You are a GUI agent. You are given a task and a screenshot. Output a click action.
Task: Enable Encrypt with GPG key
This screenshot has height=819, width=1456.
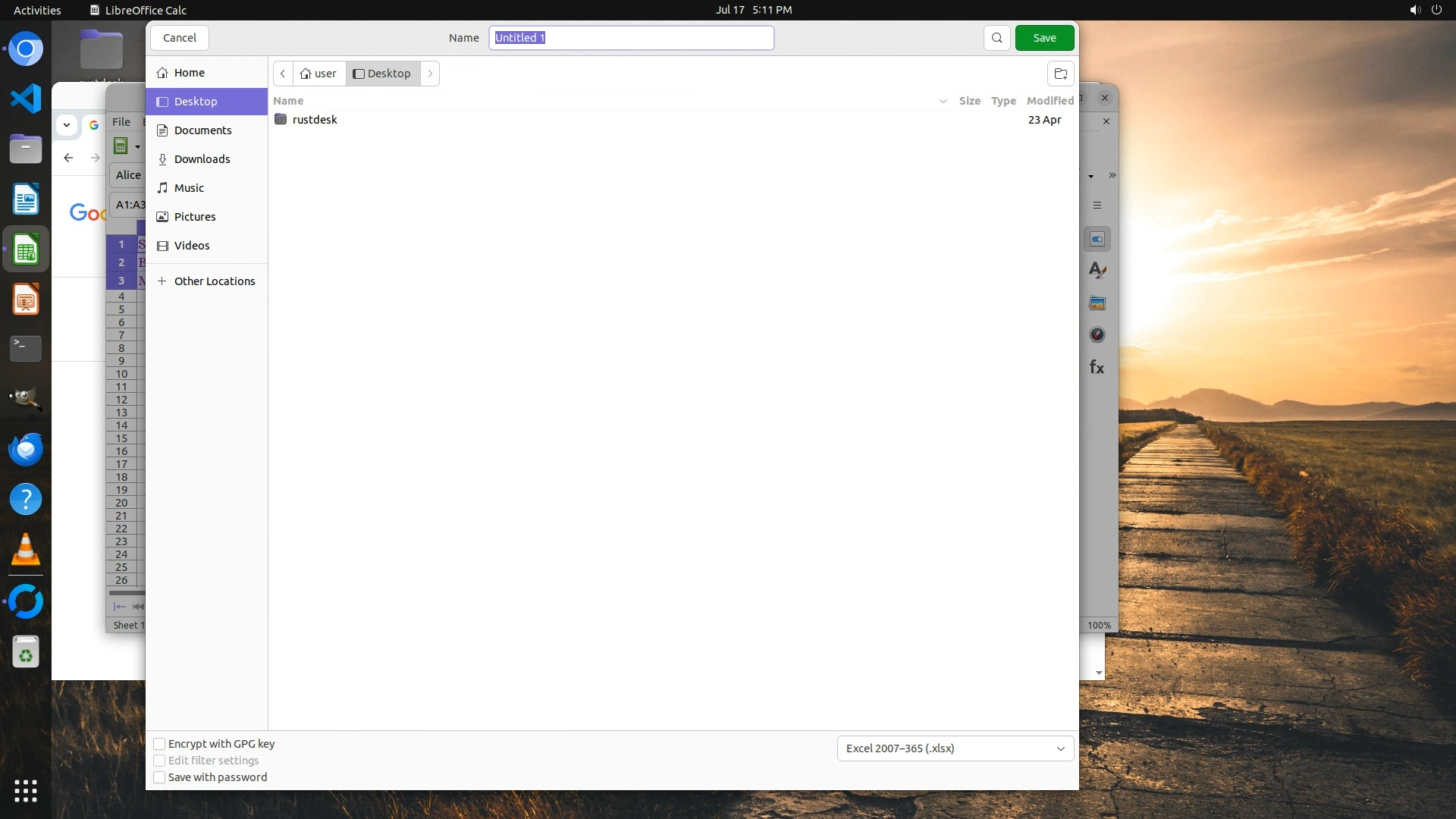coord(159,744)
